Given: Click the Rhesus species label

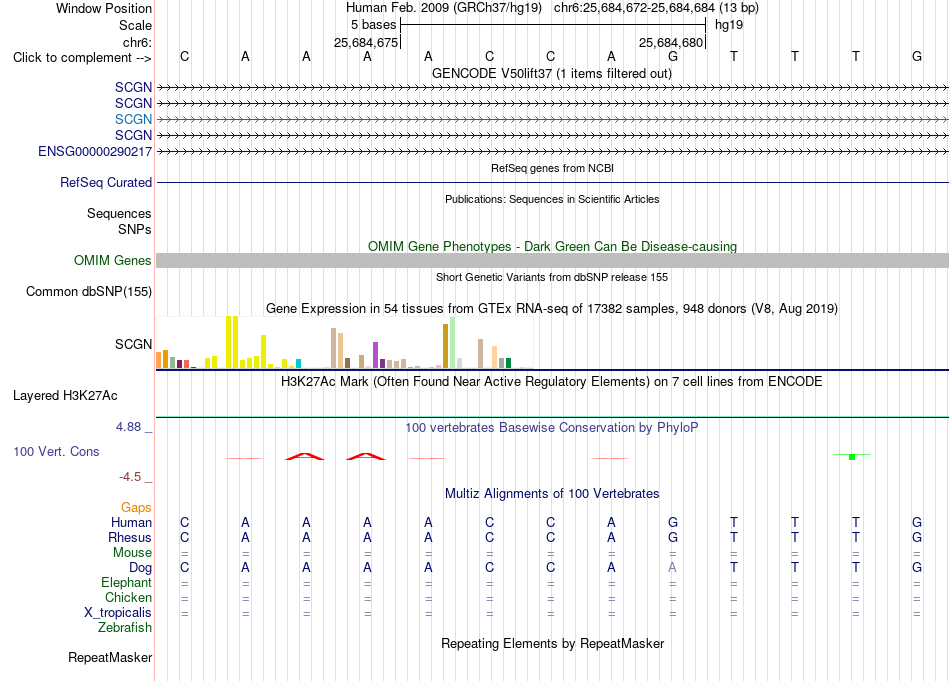Looking at the screenshot, I should coord(130,537).
